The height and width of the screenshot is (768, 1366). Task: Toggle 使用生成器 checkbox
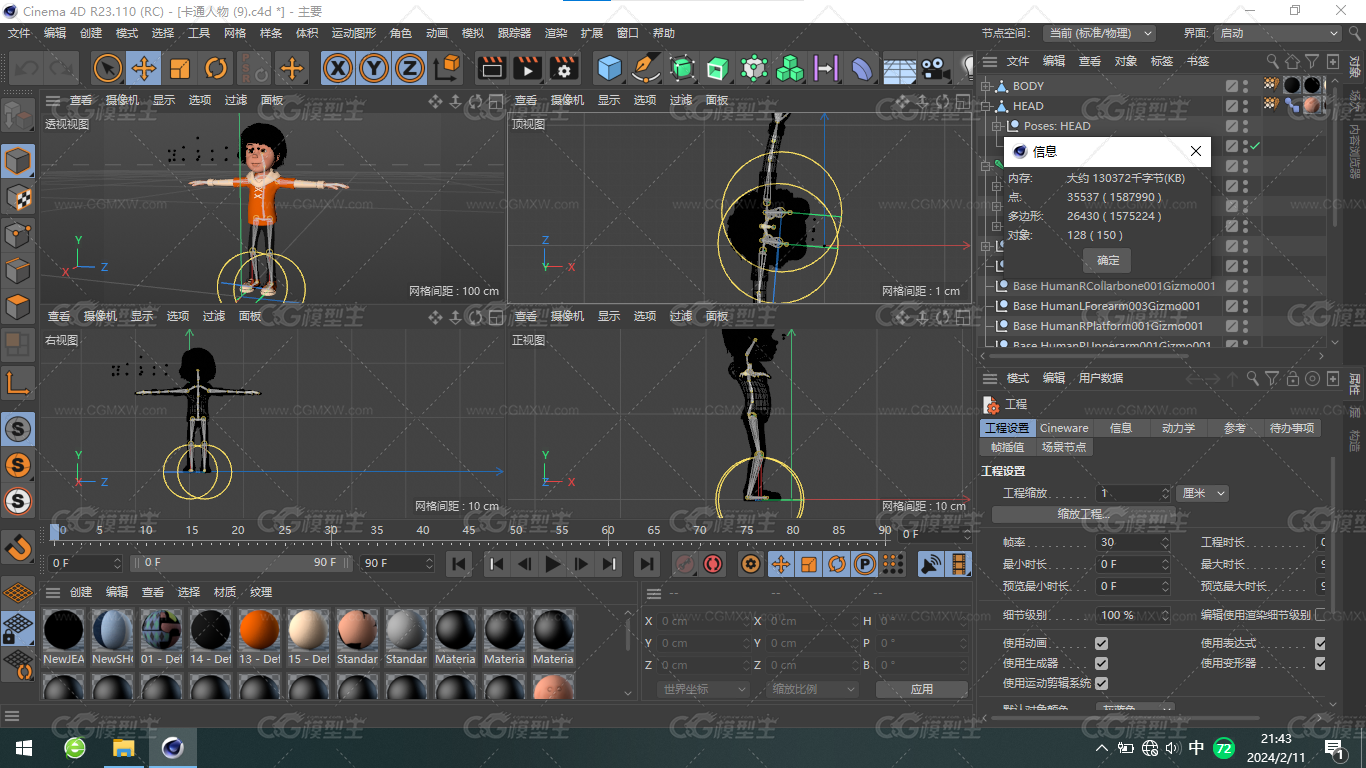(1101, 663)
